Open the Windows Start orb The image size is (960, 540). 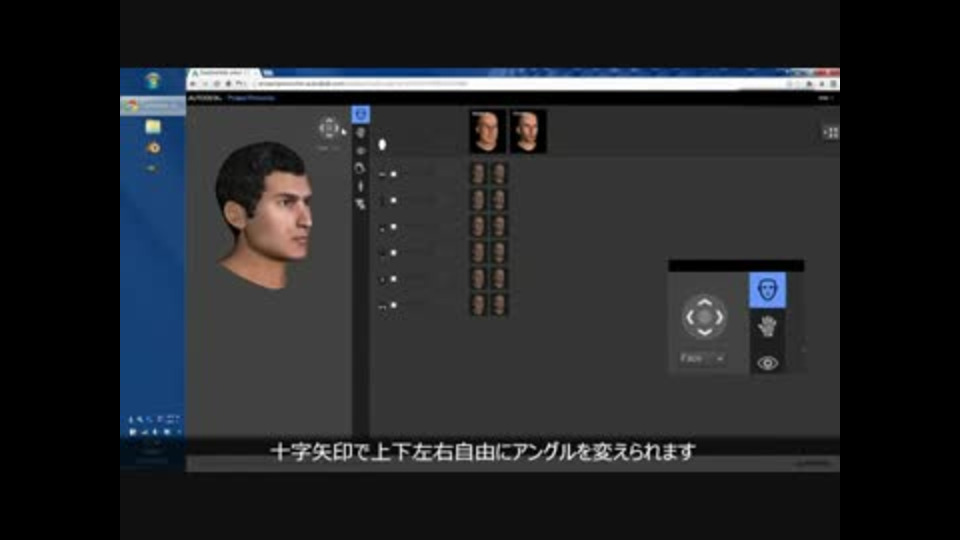point(152,80)
